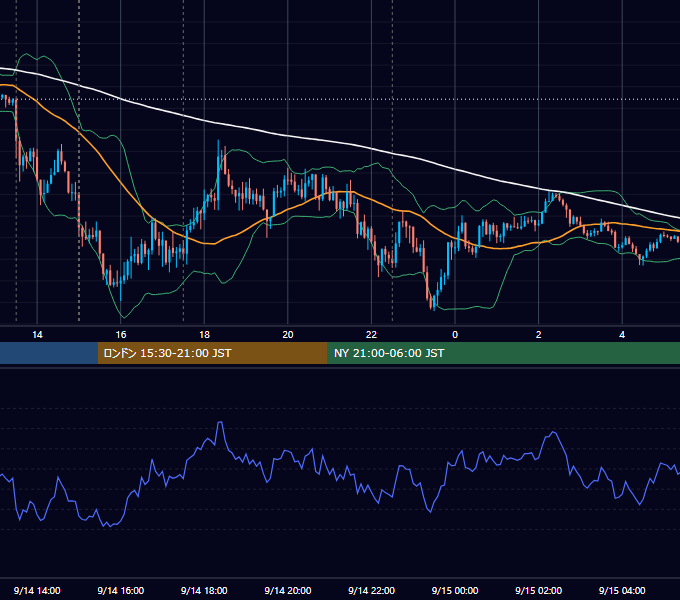Click the '9/15 02:00' date label

point(539,590)
